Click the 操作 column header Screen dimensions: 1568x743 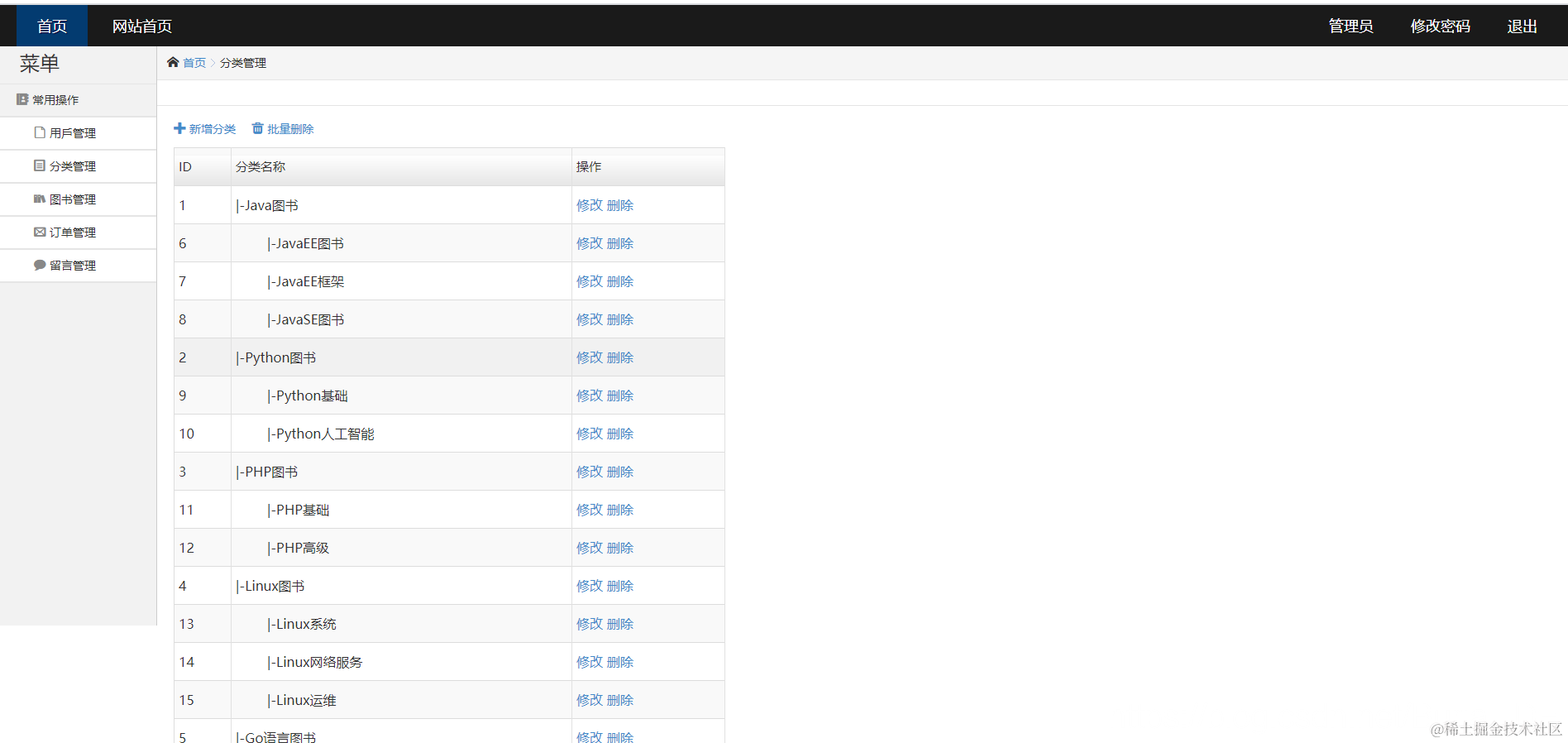(648, 166)
